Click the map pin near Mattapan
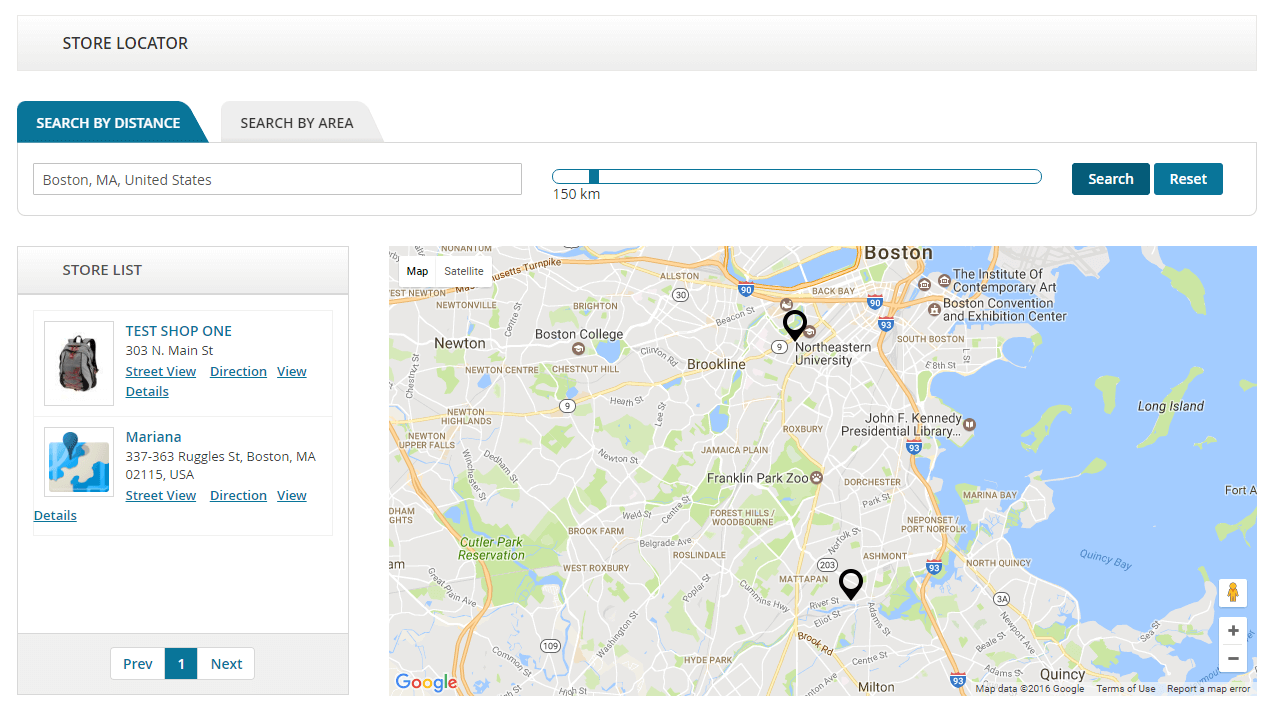This screenshot has width=1279, height=726. point(850,583)
